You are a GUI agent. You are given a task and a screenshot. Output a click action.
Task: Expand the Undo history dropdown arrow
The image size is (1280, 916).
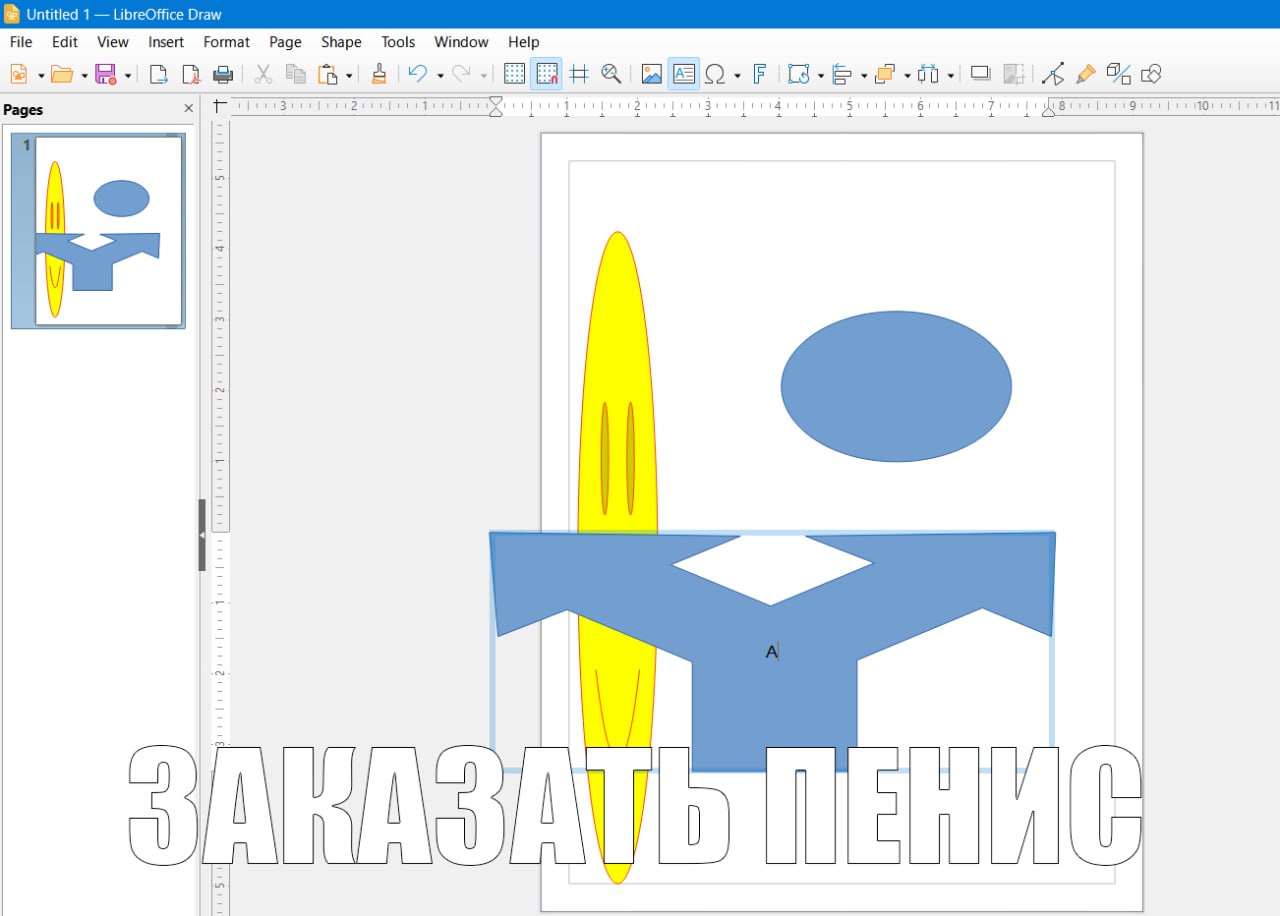440,75
